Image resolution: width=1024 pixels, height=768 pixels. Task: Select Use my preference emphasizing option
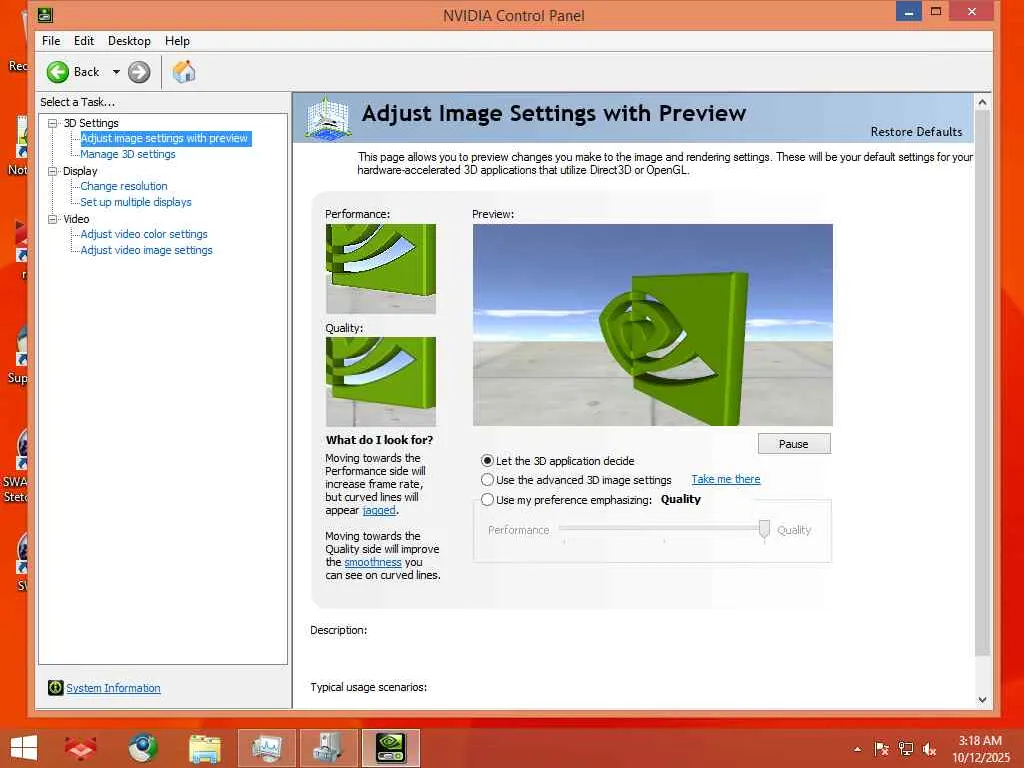pos(487,500)
